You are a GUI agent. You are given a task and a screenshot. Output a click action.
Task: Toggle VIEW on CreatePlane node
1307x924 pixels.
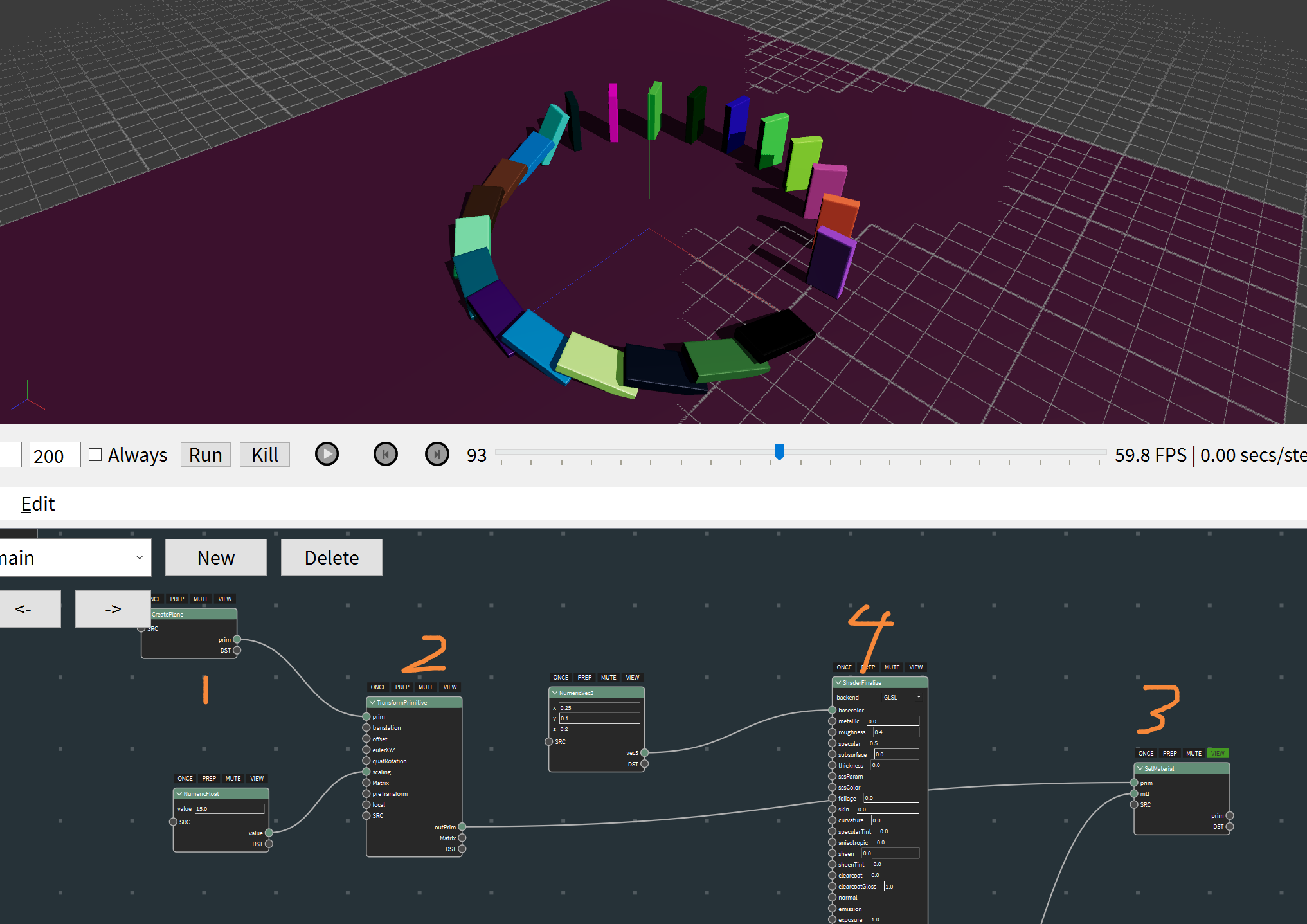pyautogui.click(x=225, y=599)
